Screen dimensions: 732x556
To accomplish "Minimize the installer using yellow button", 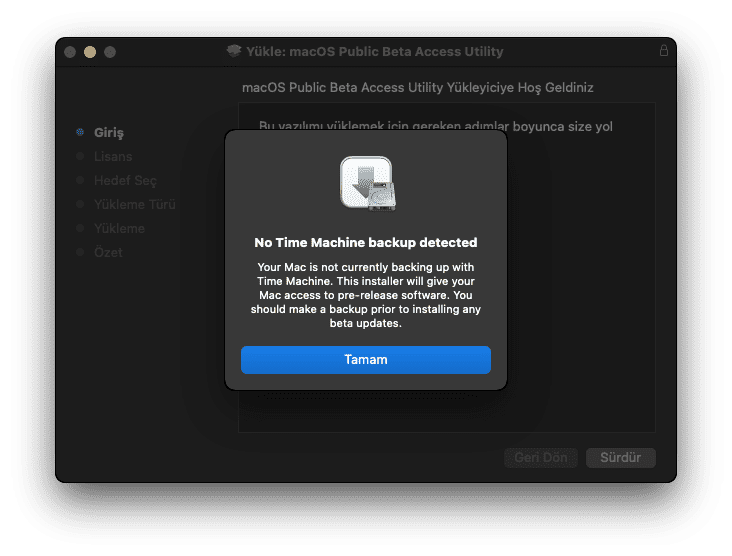I will [x=90, y=51].
